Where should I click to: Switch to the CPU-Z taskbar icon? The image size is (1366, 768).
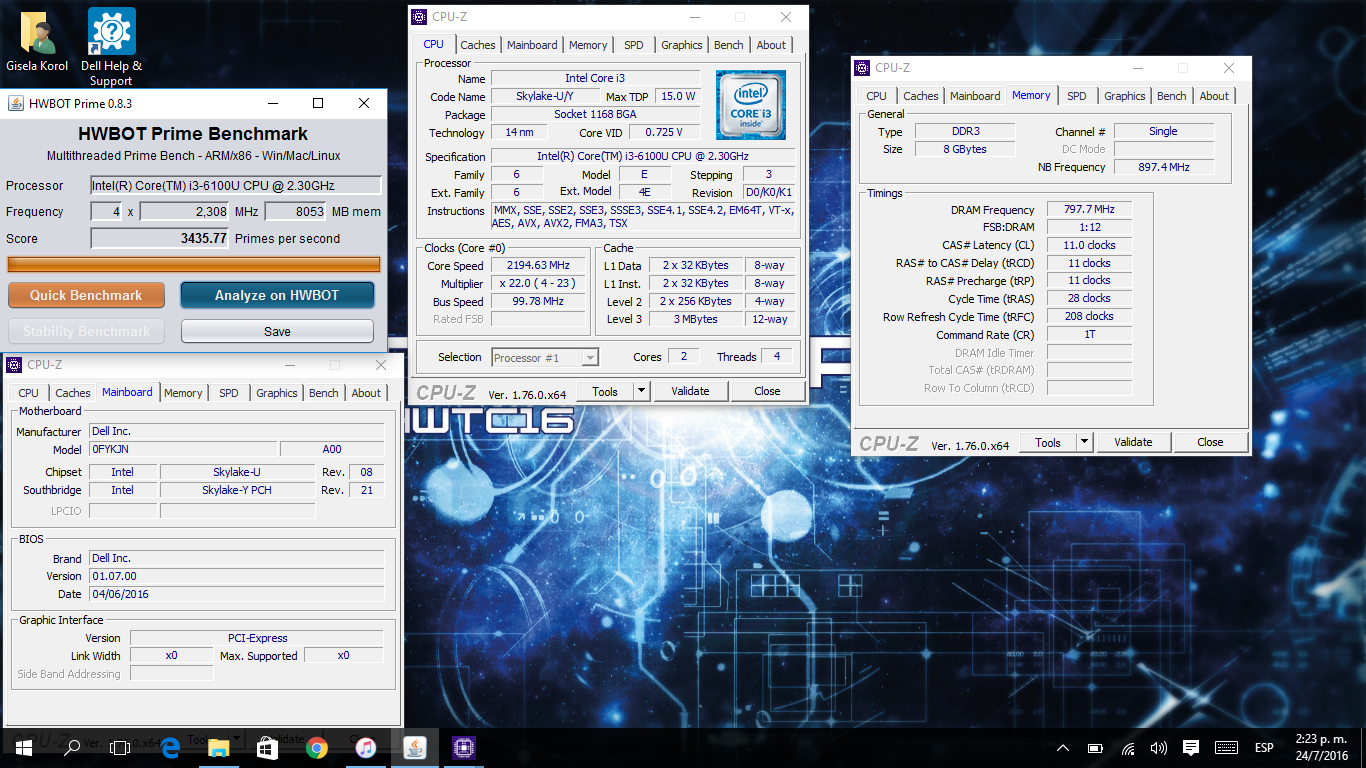tap(463, 747)
